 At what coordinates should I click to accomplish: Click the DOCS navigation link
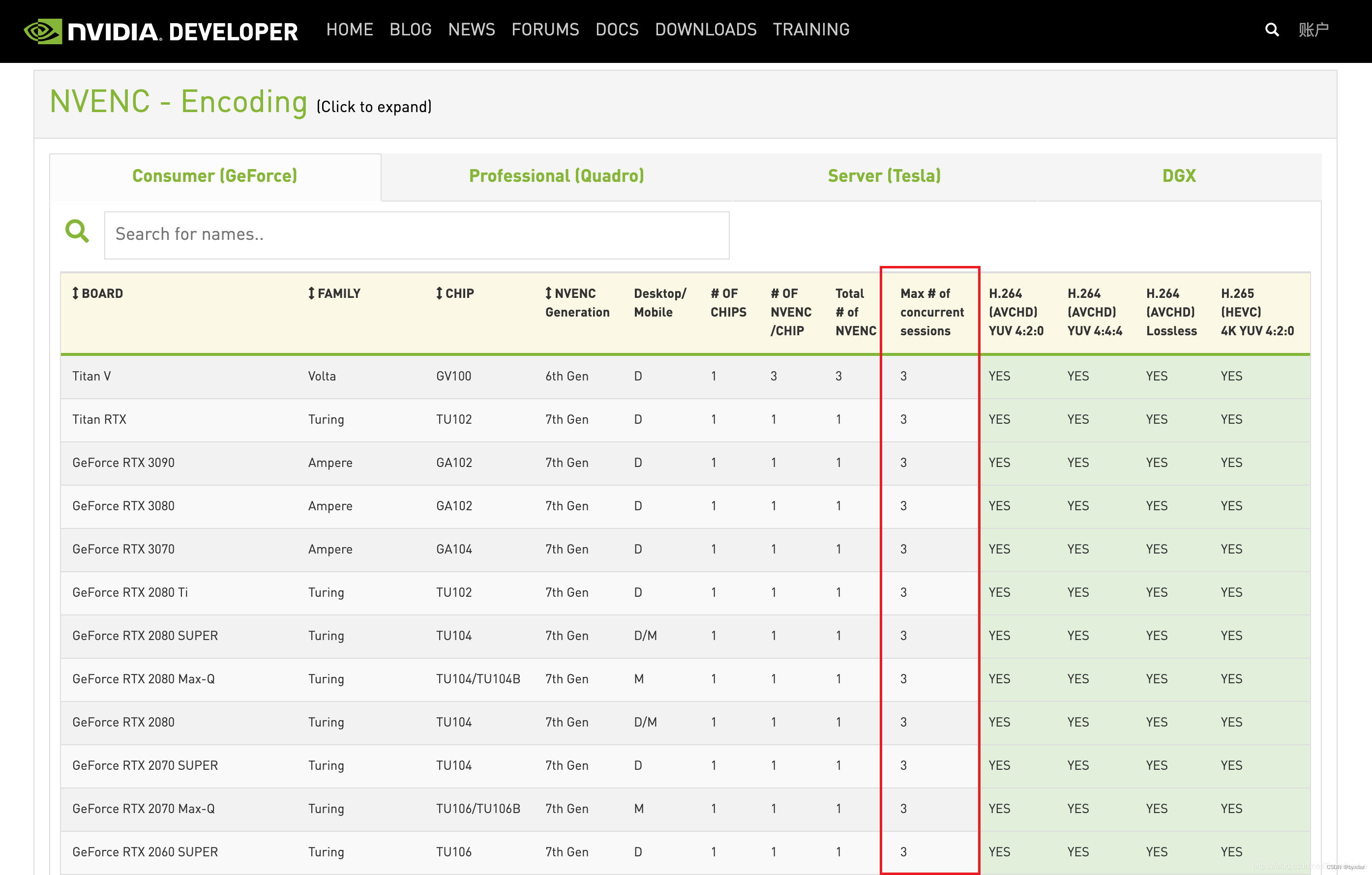coord(617,29)
